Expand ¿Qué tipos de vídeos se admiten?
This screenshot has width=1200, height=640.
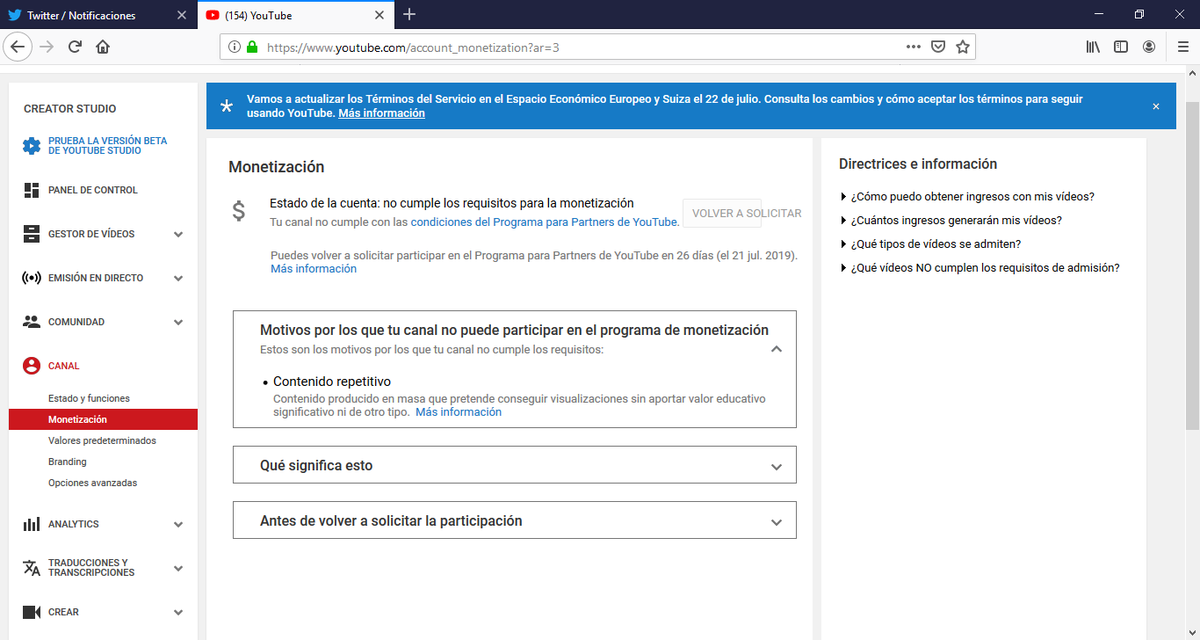pyautogui.click(x=931, y=244)
